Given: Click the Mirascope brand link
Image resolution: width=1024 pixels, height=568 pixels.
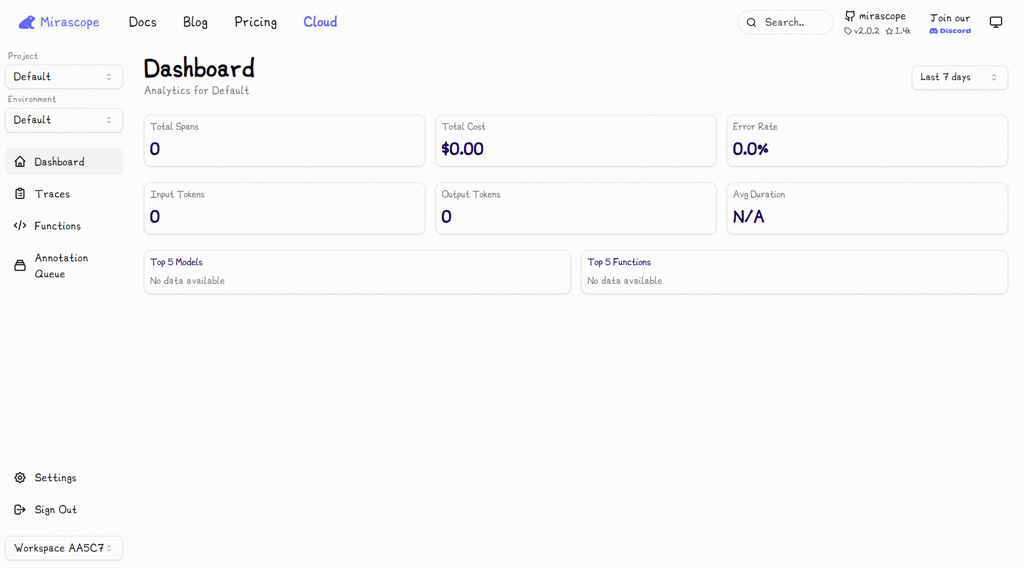Looking at the screenshot, I should [59, 22].
